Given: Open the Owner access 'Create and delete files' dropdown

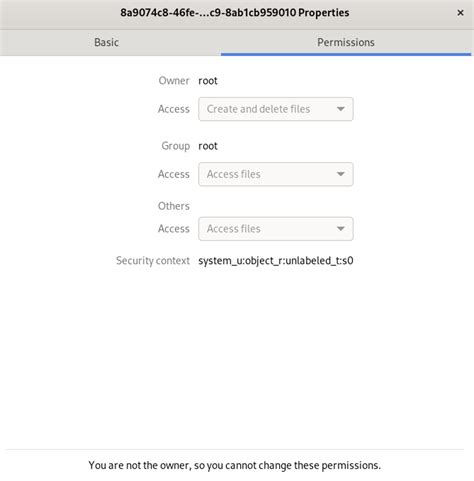Looking at the screenshot, I should pyautogui.click(x=276, y=109).
